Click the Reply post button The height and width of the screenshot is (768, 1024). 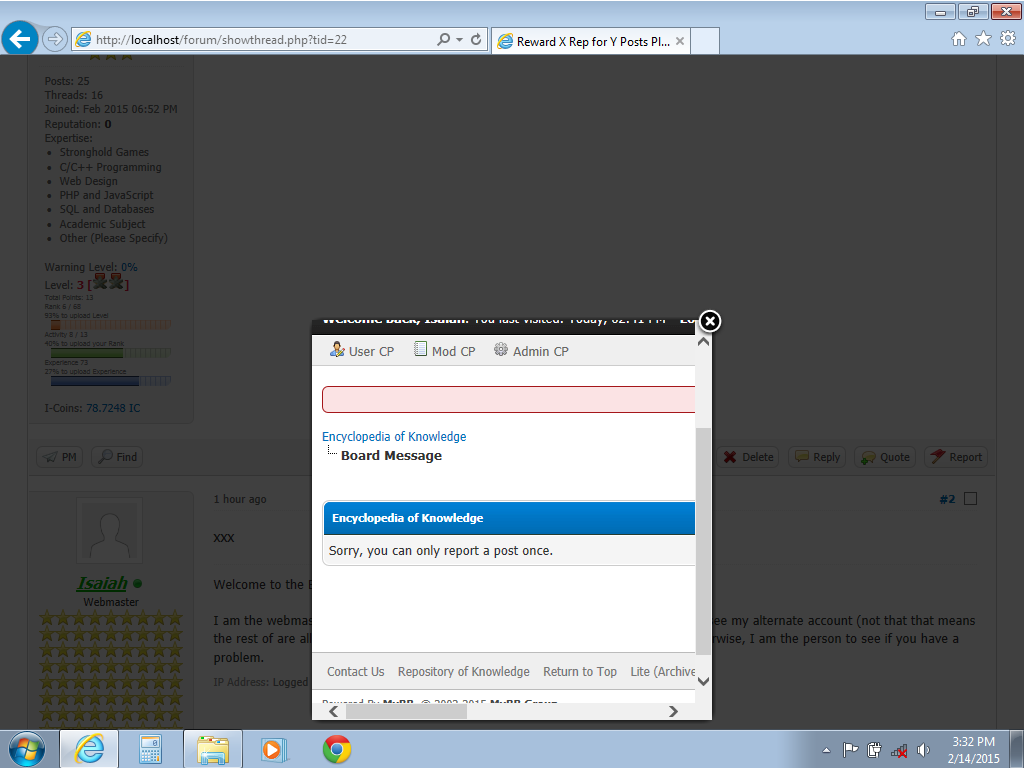tap(817, 457)
